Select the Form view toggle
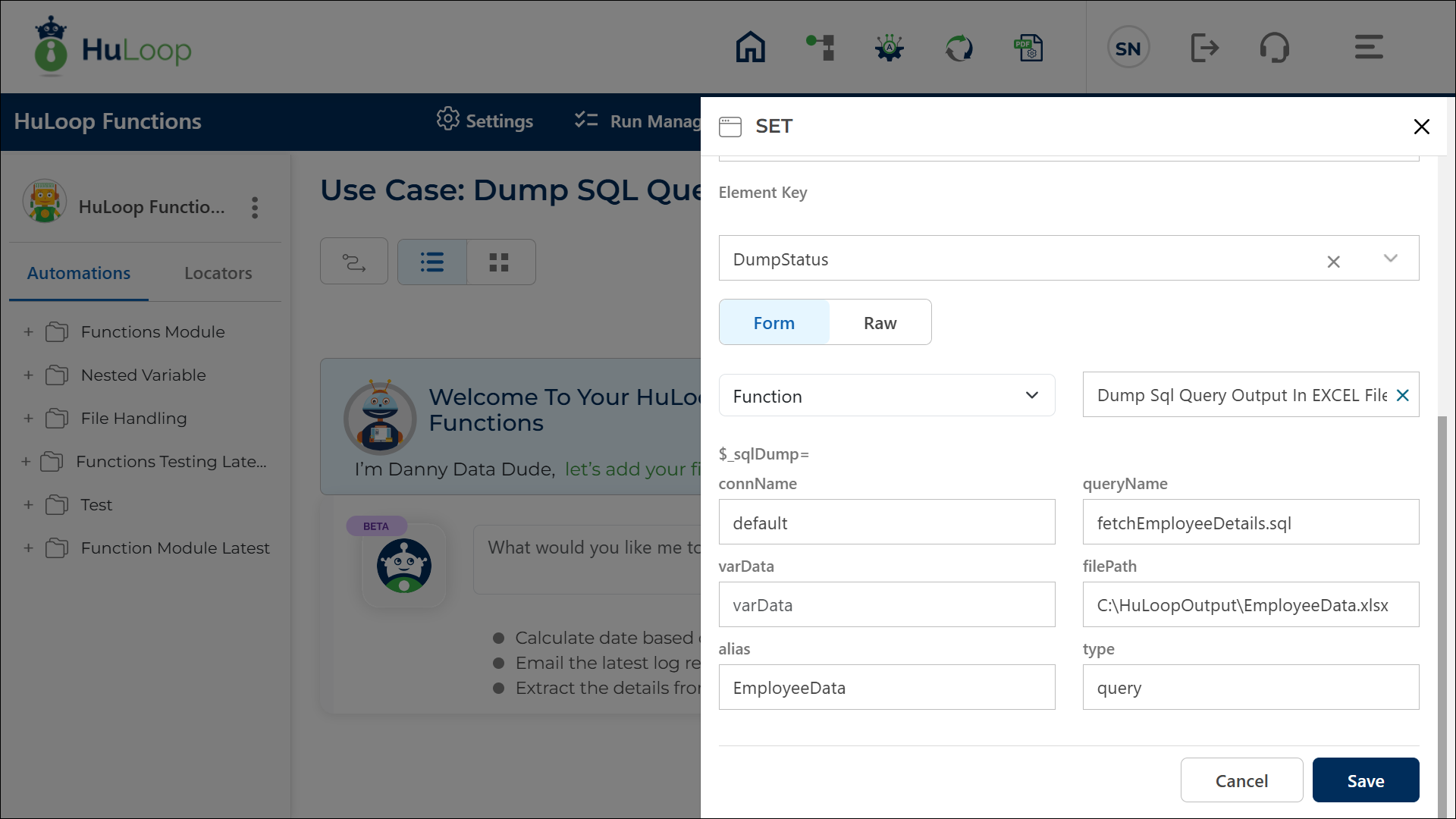Image resolution: width=1456 pixels, height=819 pixels. [x=773, y=322]
